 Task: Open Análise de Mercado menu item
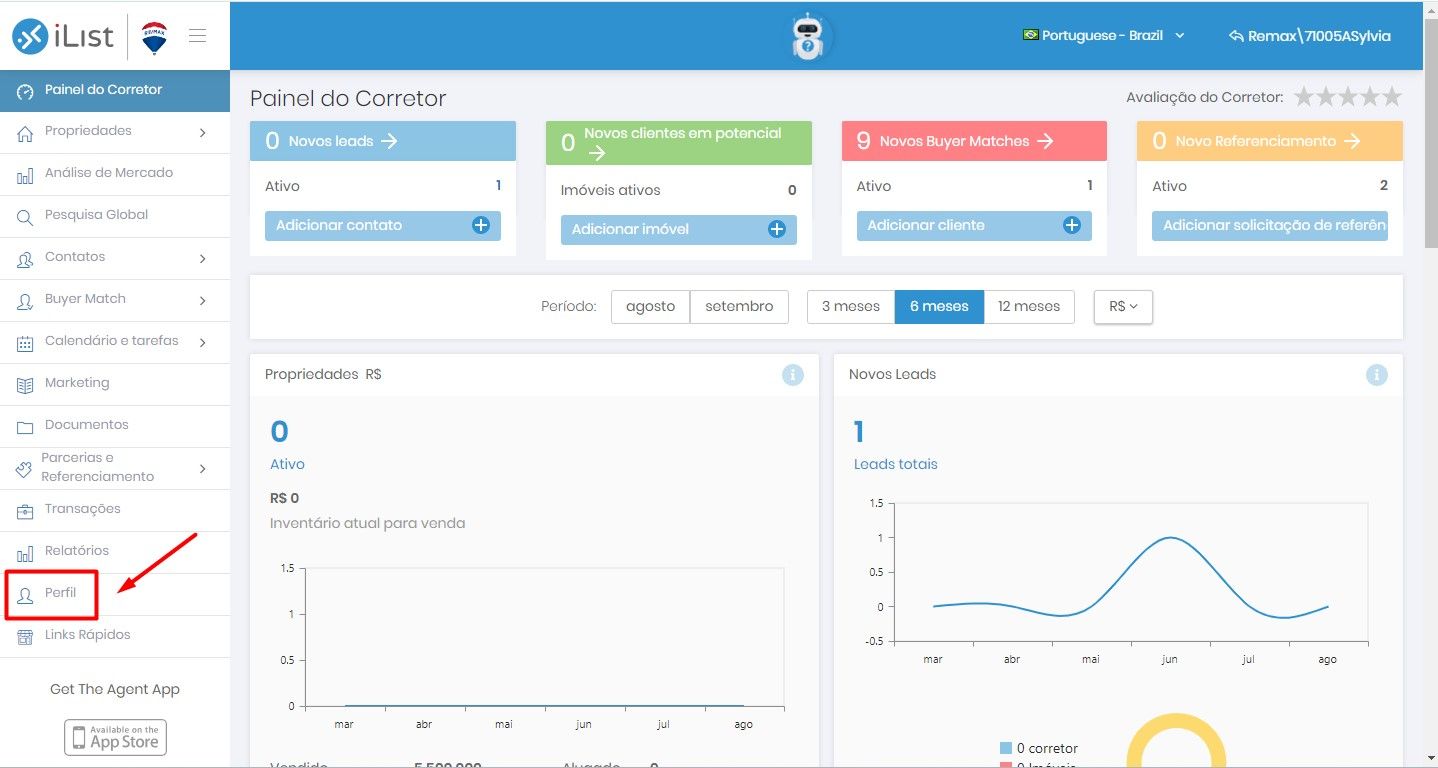click(x=115, y=174)
